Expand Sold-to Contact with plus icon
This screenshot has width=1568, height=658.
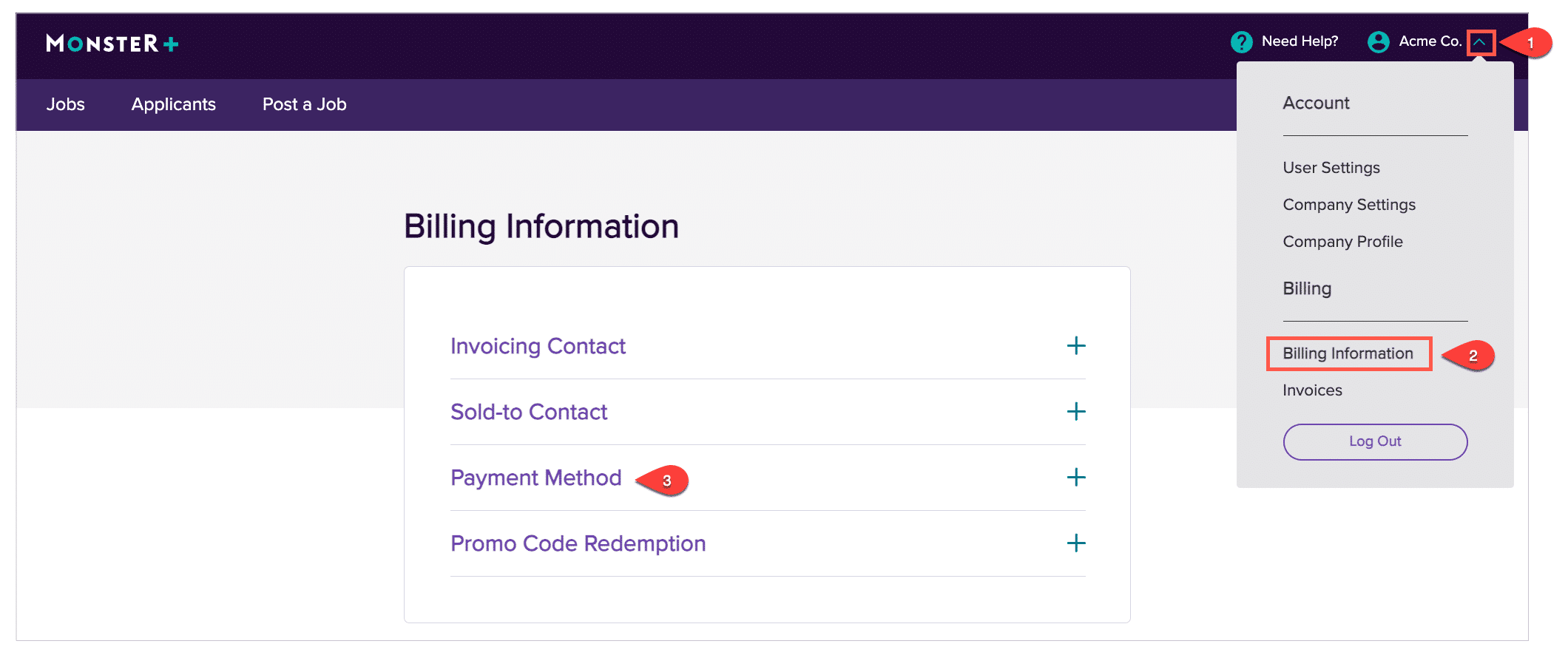coord(1076,411)
